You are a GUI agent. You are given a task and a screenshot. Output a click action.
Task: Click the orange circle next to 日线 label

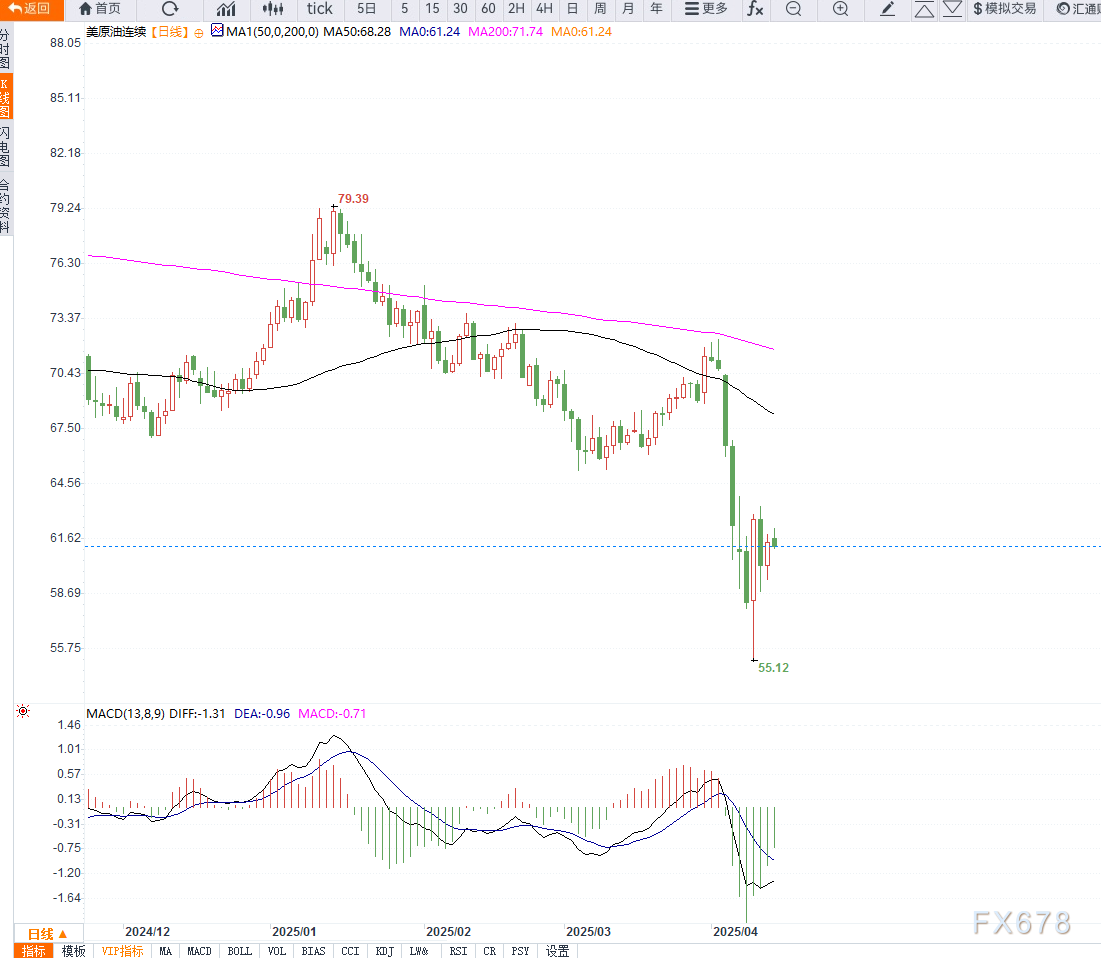pyautogui.click(x=199, y=33)
